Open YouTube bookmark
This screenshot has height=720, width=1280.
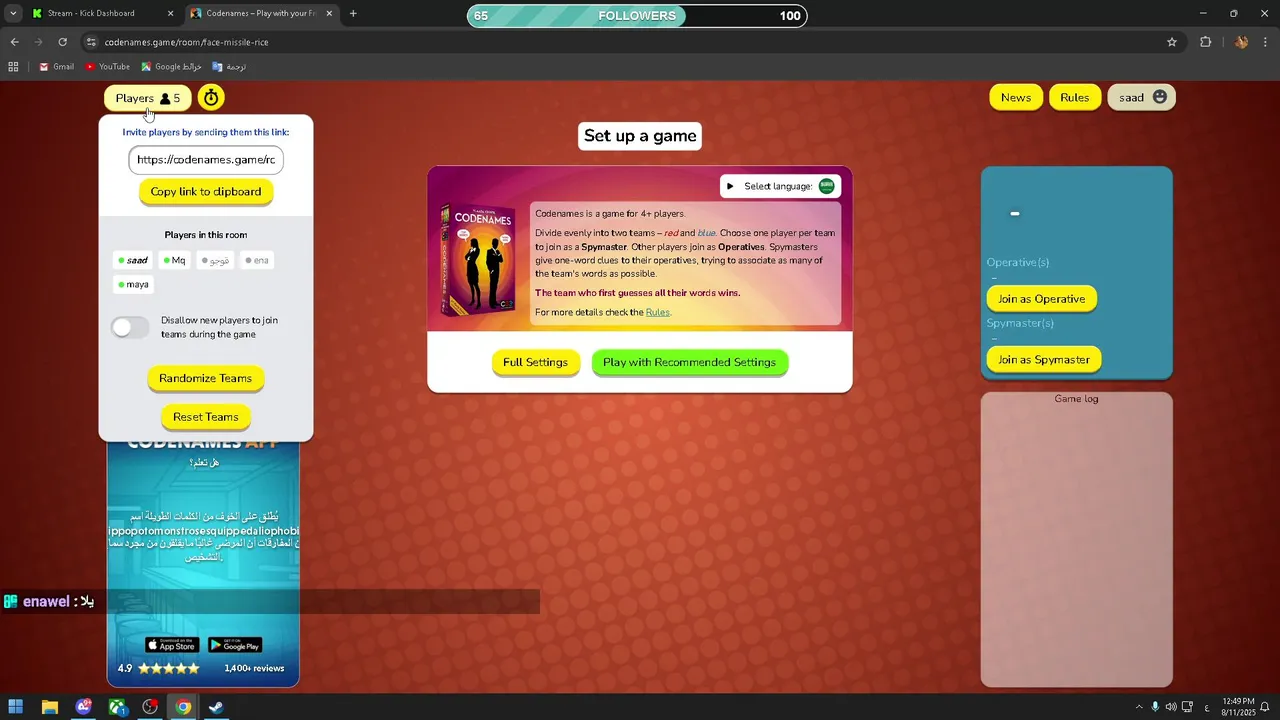coord(108,67)
